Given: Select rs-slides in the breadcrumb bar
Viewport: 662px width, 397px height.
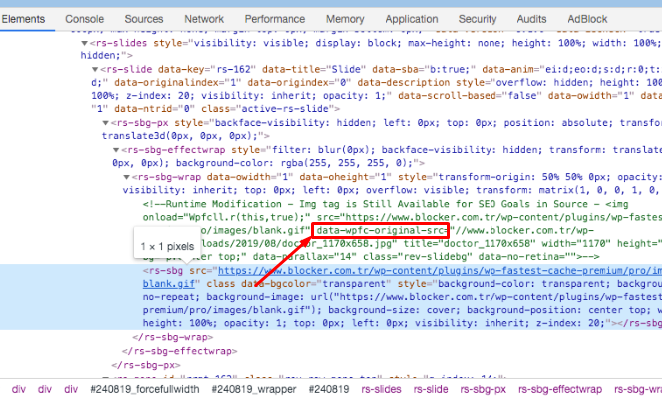Looking at the screenshot, I should point(381,389).
